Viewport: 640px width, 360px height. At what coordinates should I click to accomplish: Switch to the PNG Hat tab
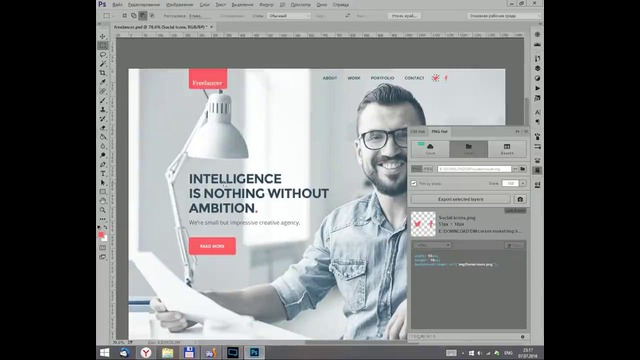point(439,131)
